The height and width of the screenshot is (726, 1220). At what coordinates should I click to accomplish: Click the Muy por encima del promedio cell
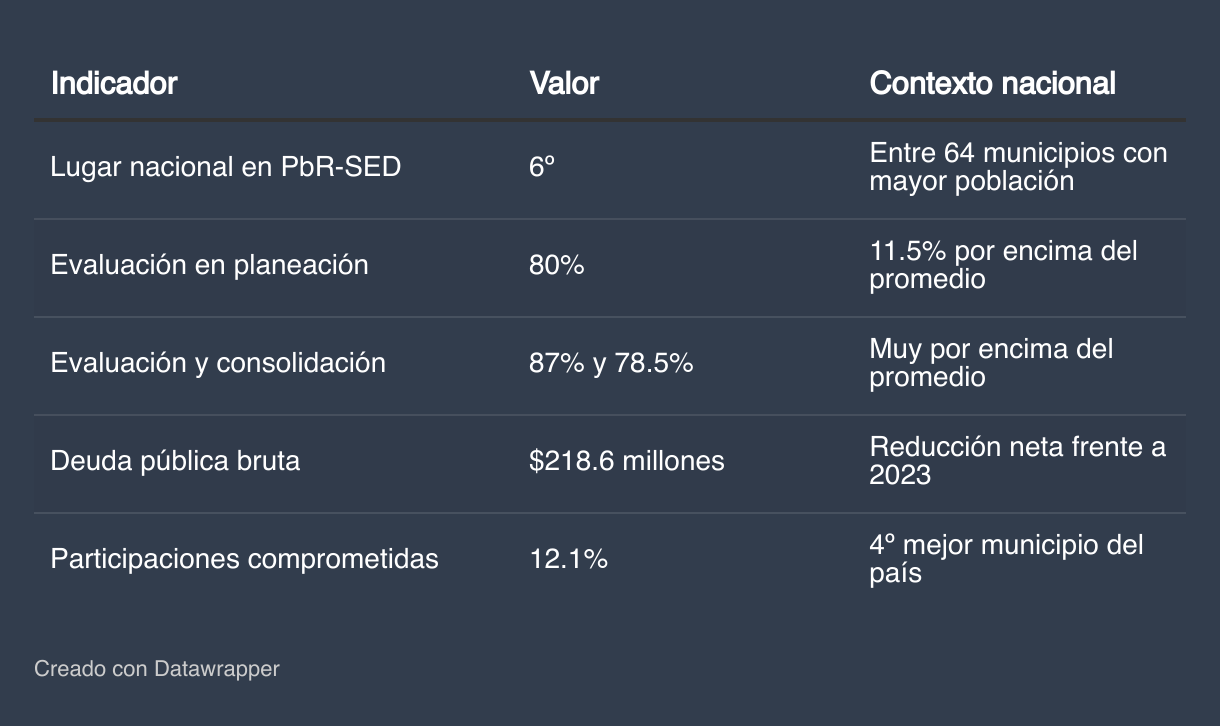click(x=991, y=363)
